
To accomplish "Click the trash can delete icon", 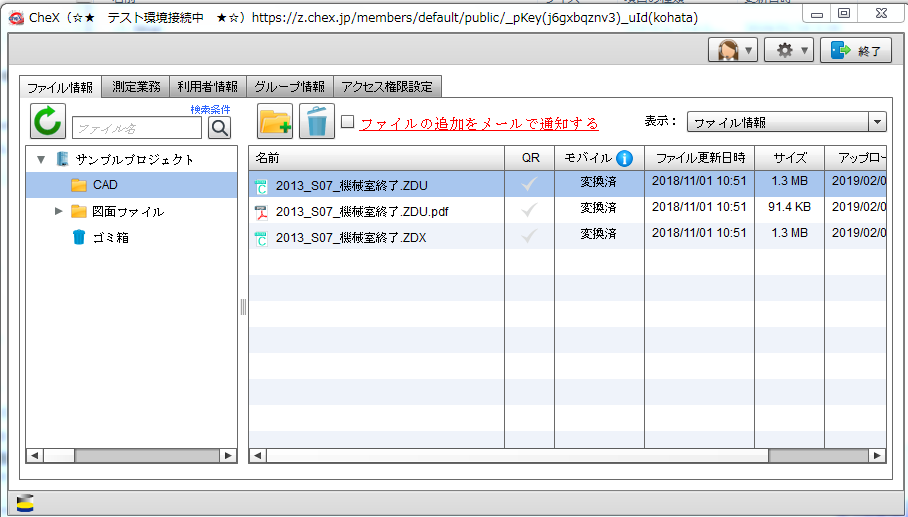I will pyautogui.click(x=317, y=122).
